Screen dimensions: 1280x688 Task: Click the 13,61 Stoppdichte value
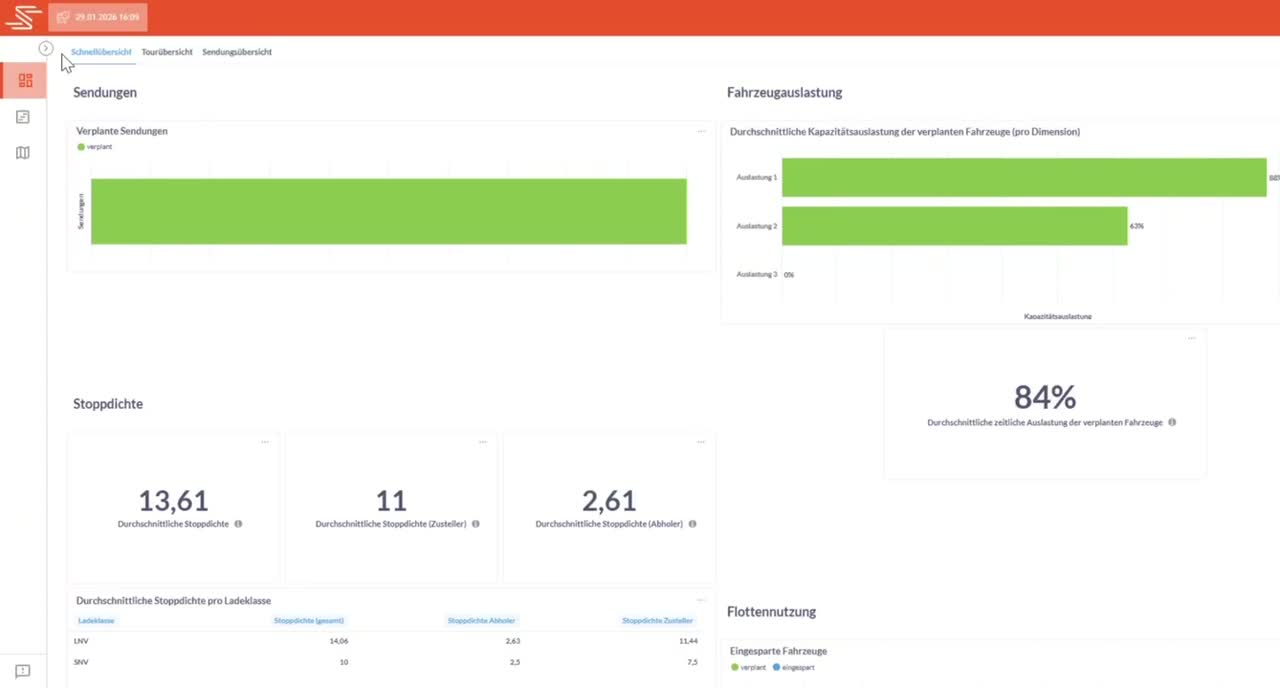pyautogui.click(x=173, y=500)
